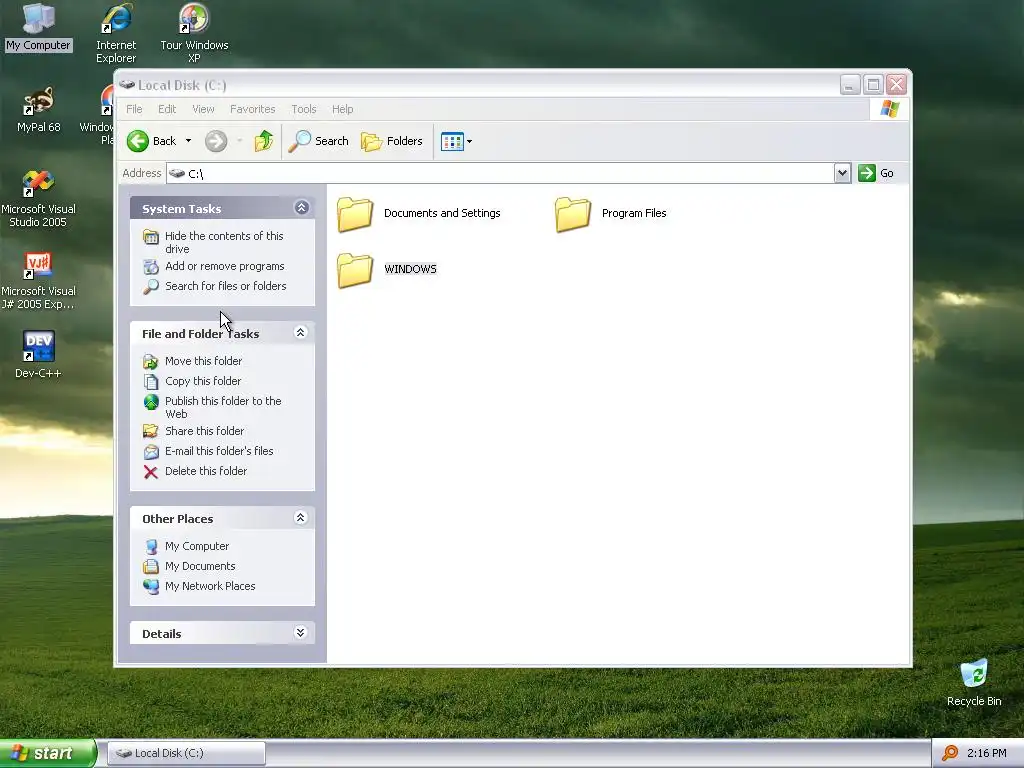The image size is (1024, 768).
Task: Click Delete this folder link
Action: 206,472
